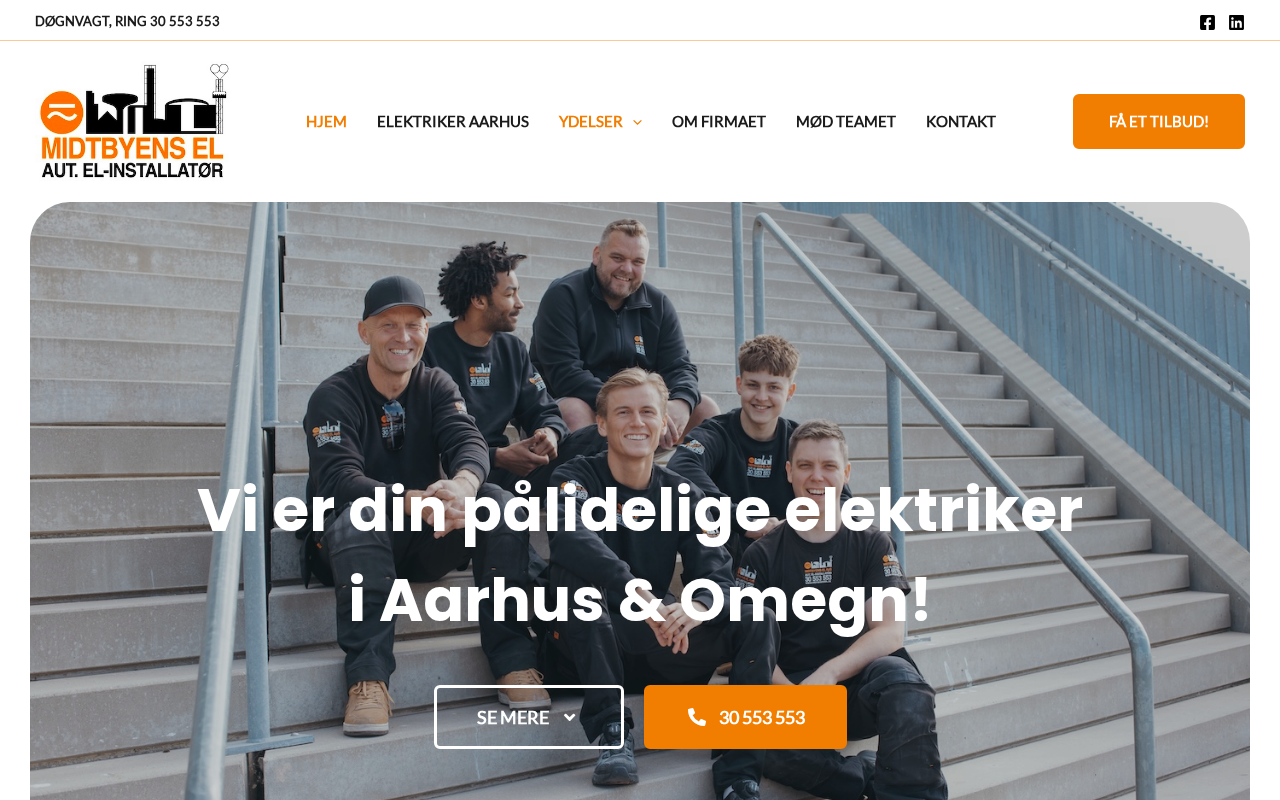Open the OM FIRMAET menu item
This screenshot has height=800, width=1280.
coord(719,121)
